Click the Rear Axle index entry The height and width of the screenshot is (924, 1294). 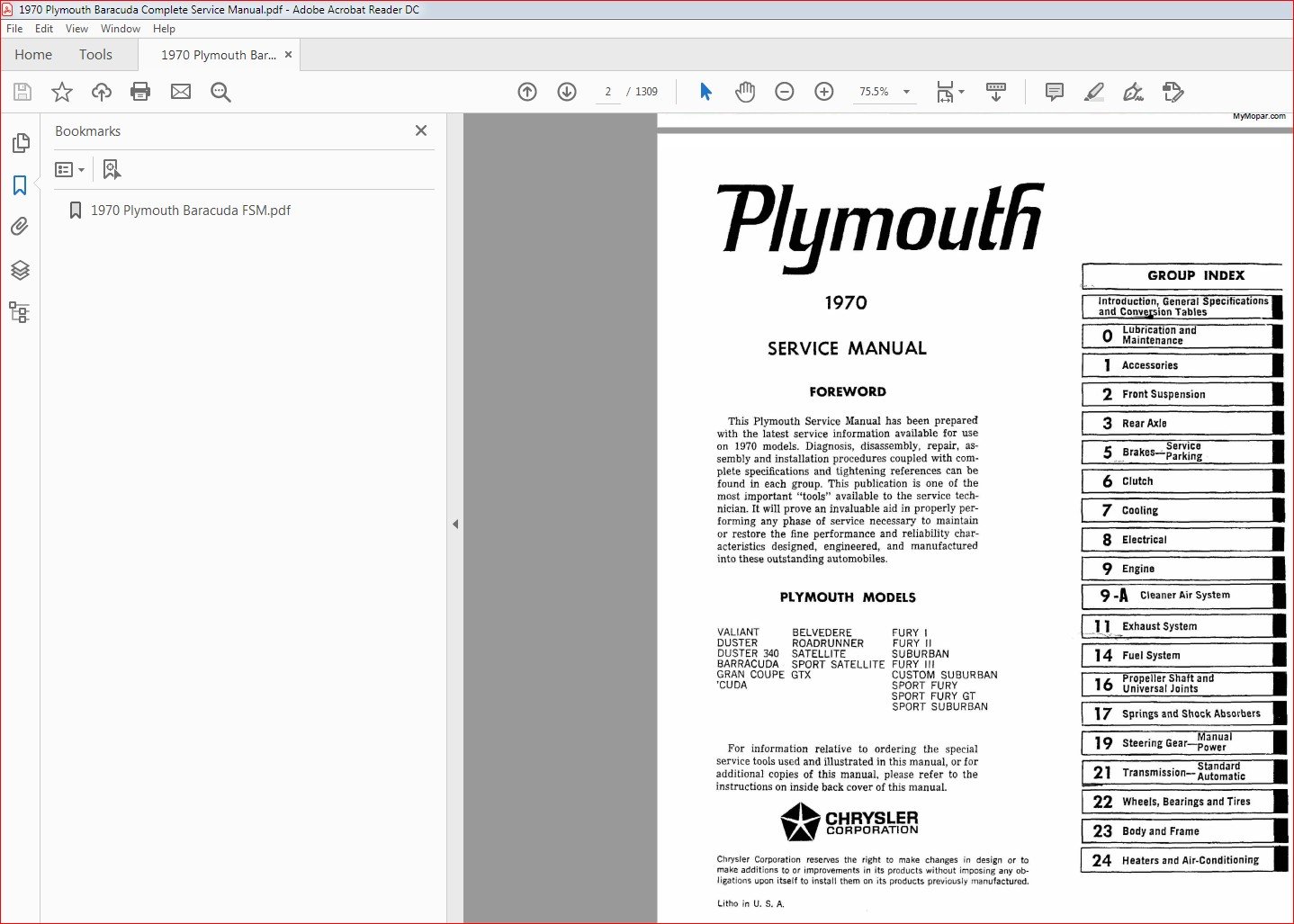click(1182, 423)
